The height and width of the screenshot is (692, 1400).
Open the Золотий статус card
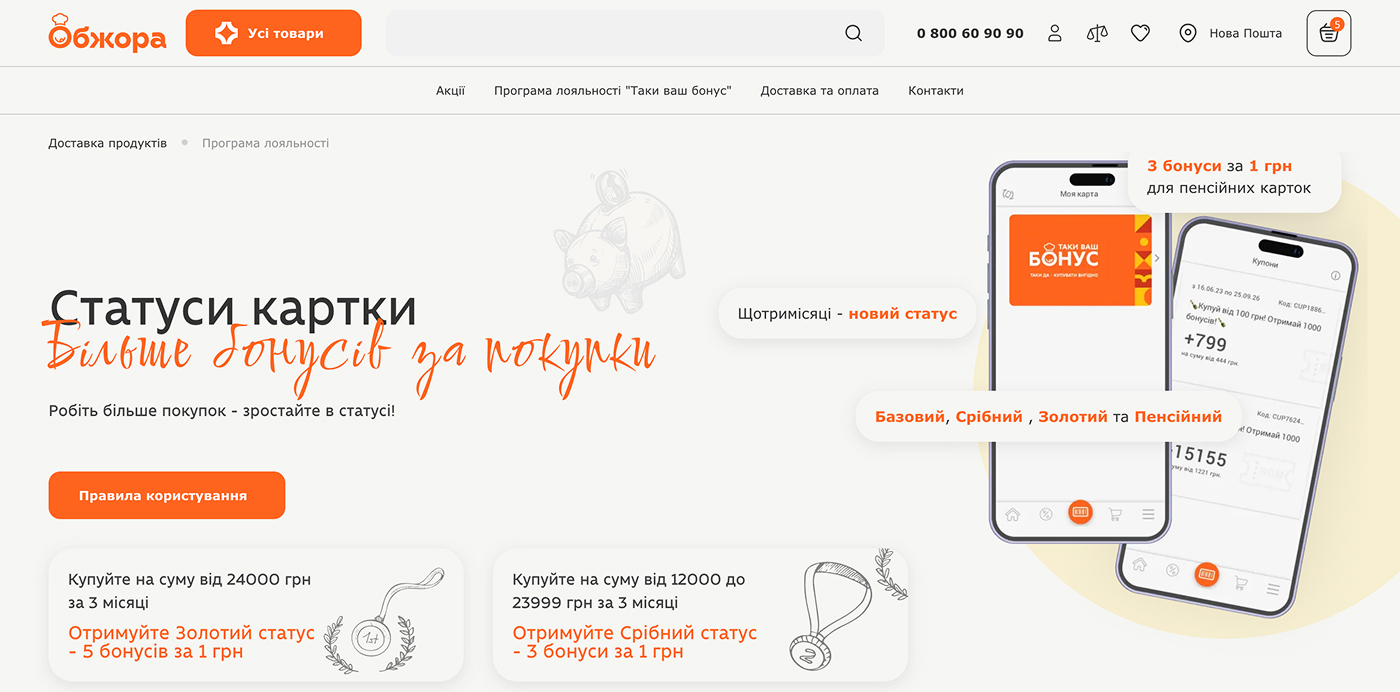[256, 615]
